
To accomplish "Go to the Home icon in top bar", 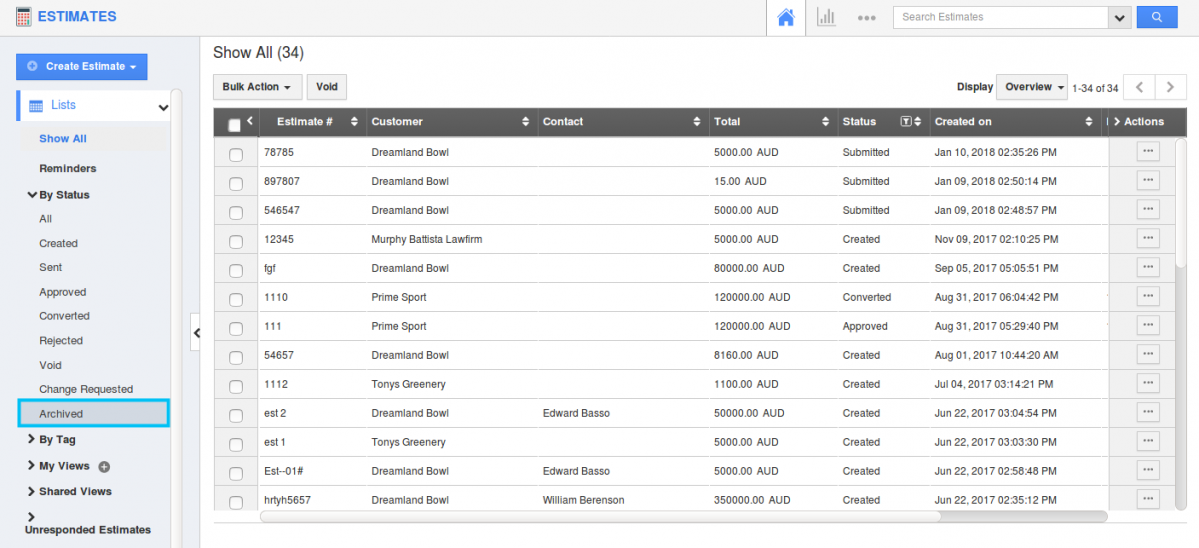I will coord(786,17).
